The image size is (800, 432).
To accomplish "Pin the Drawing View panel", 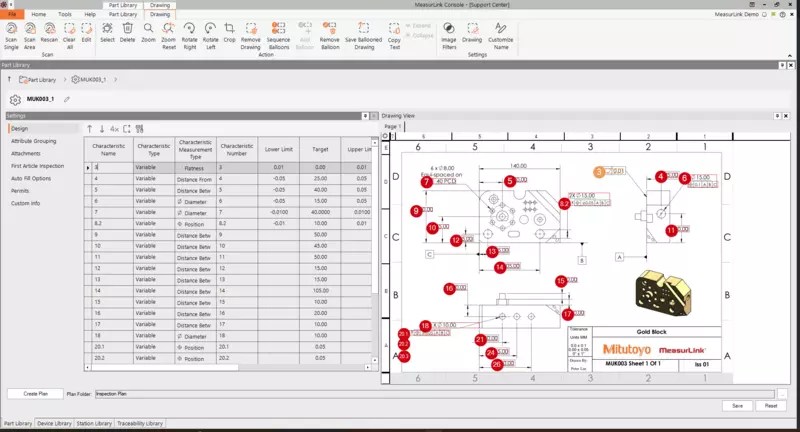I will (x=777, y=116).
